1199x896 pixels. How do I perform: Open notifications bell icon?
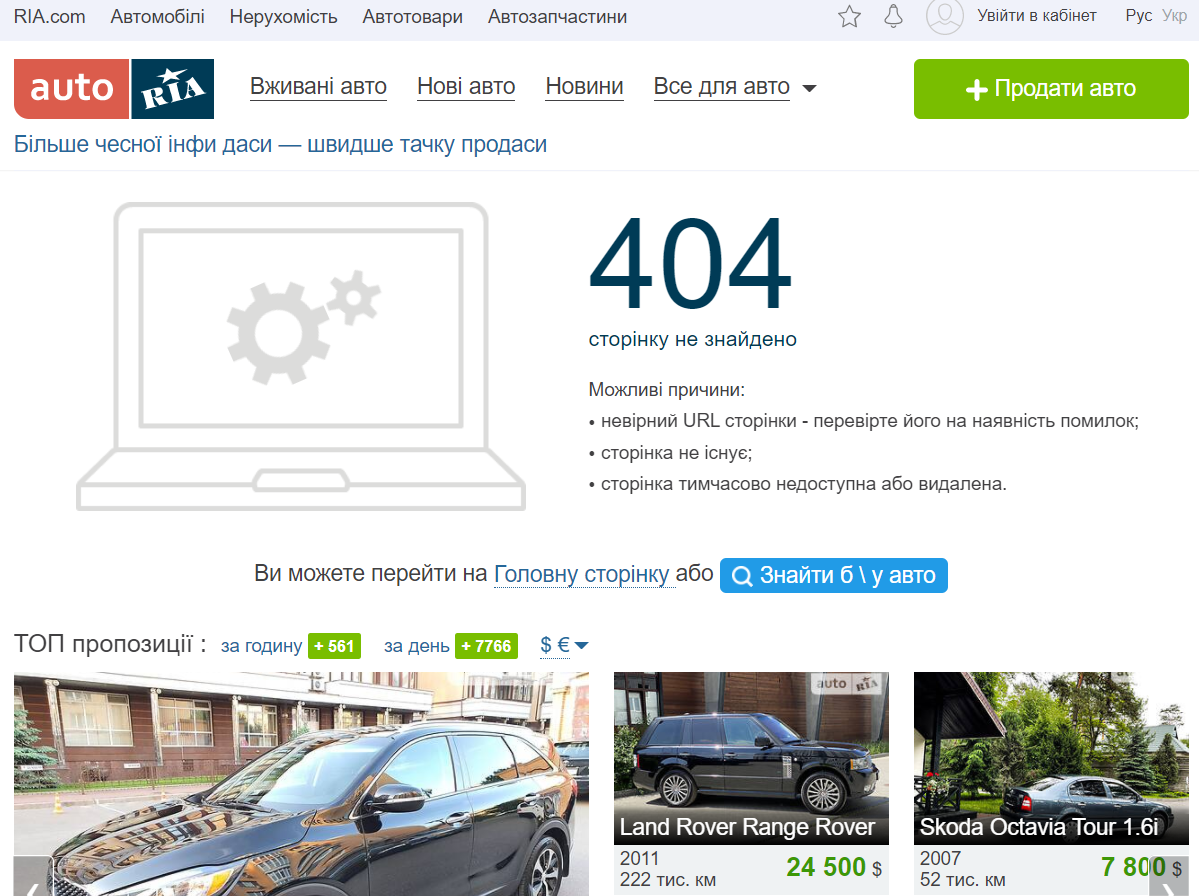(x=893, y=16)
